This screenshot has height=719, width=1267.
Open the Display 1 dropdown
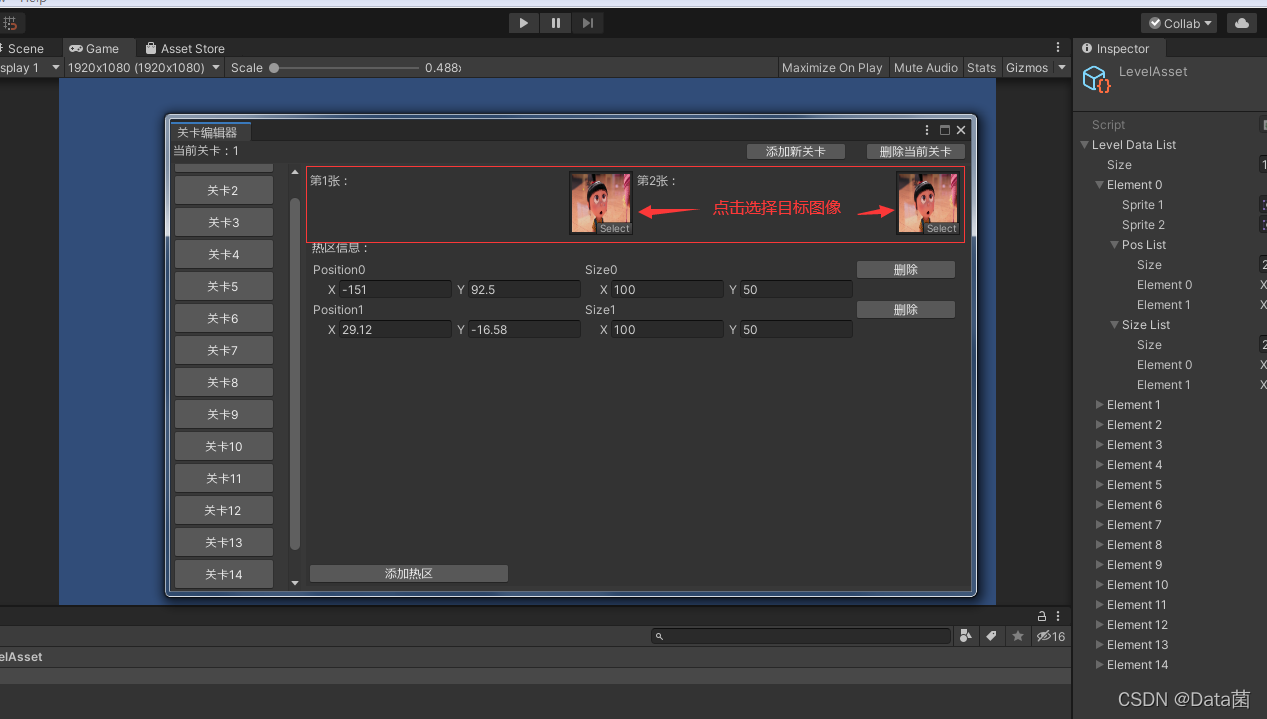pos(30,68)
